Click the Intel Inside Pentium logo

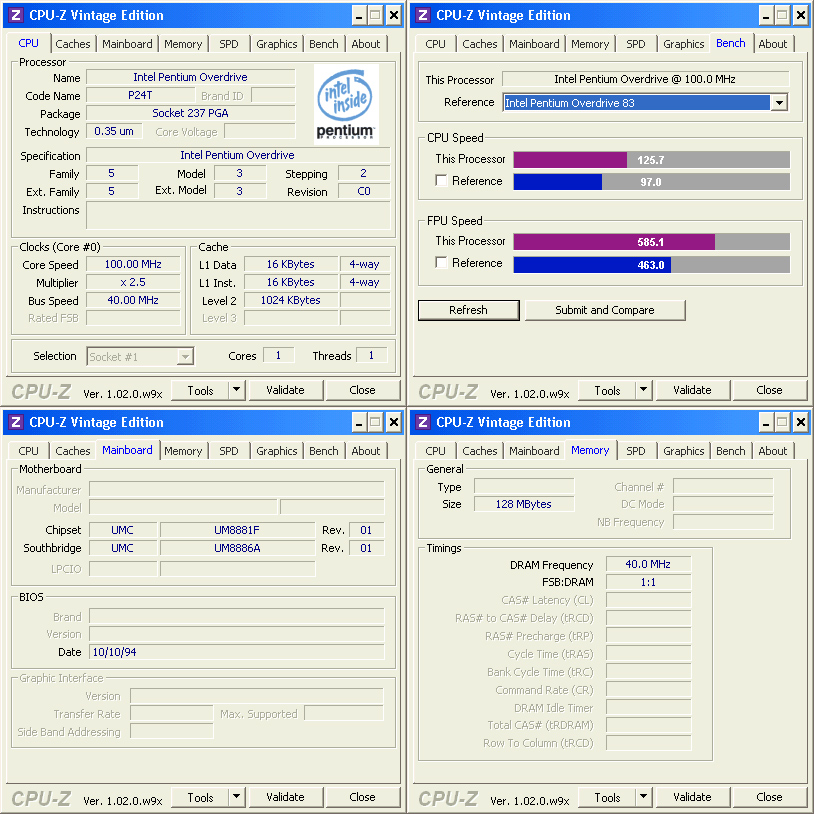click(346, 105)
